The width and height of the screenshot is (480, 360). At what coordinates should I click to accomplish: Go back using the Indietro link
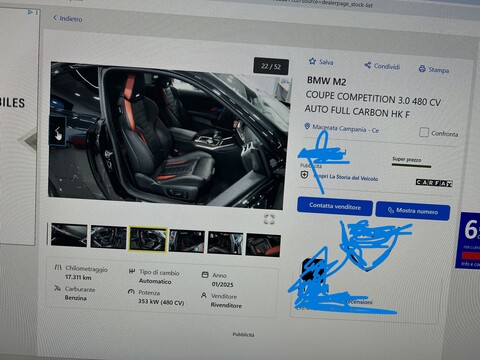68,19
